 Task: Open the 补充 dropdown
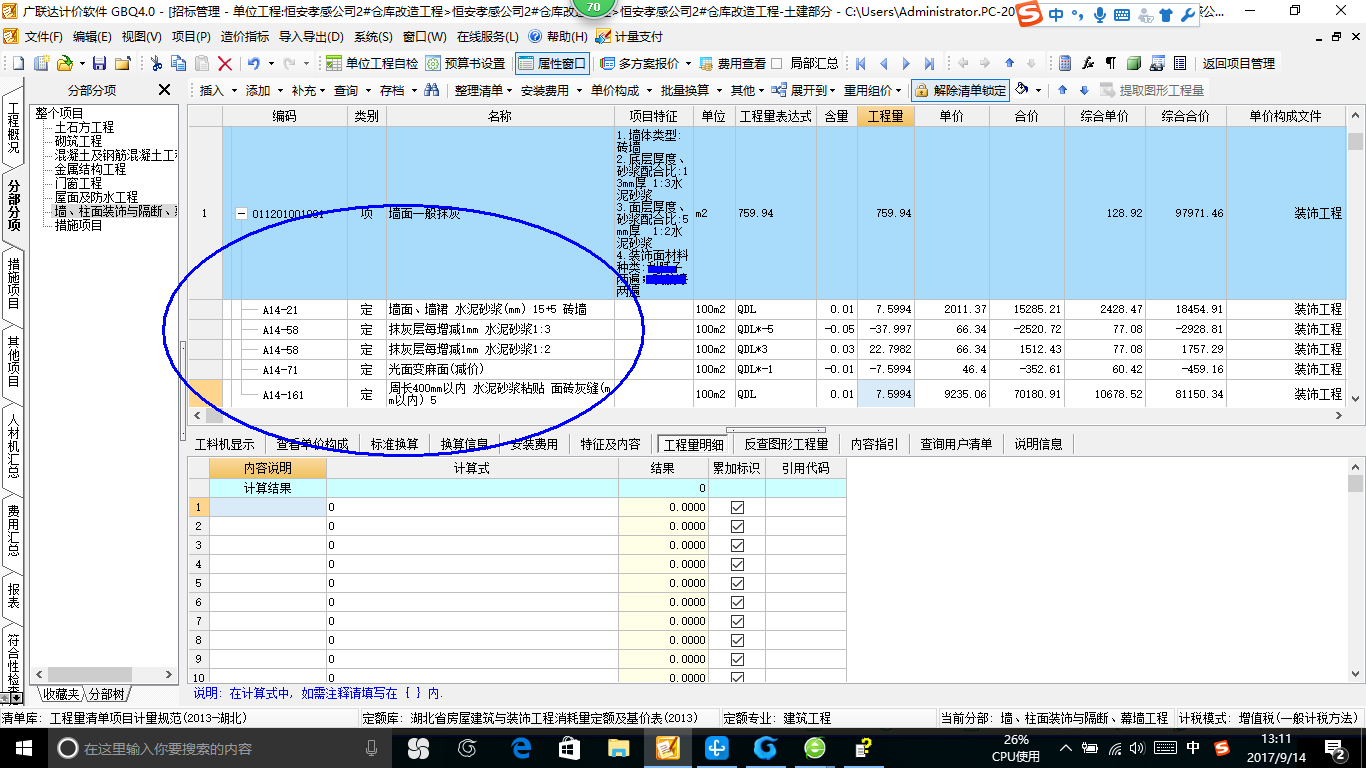click(x=309, y=90)
